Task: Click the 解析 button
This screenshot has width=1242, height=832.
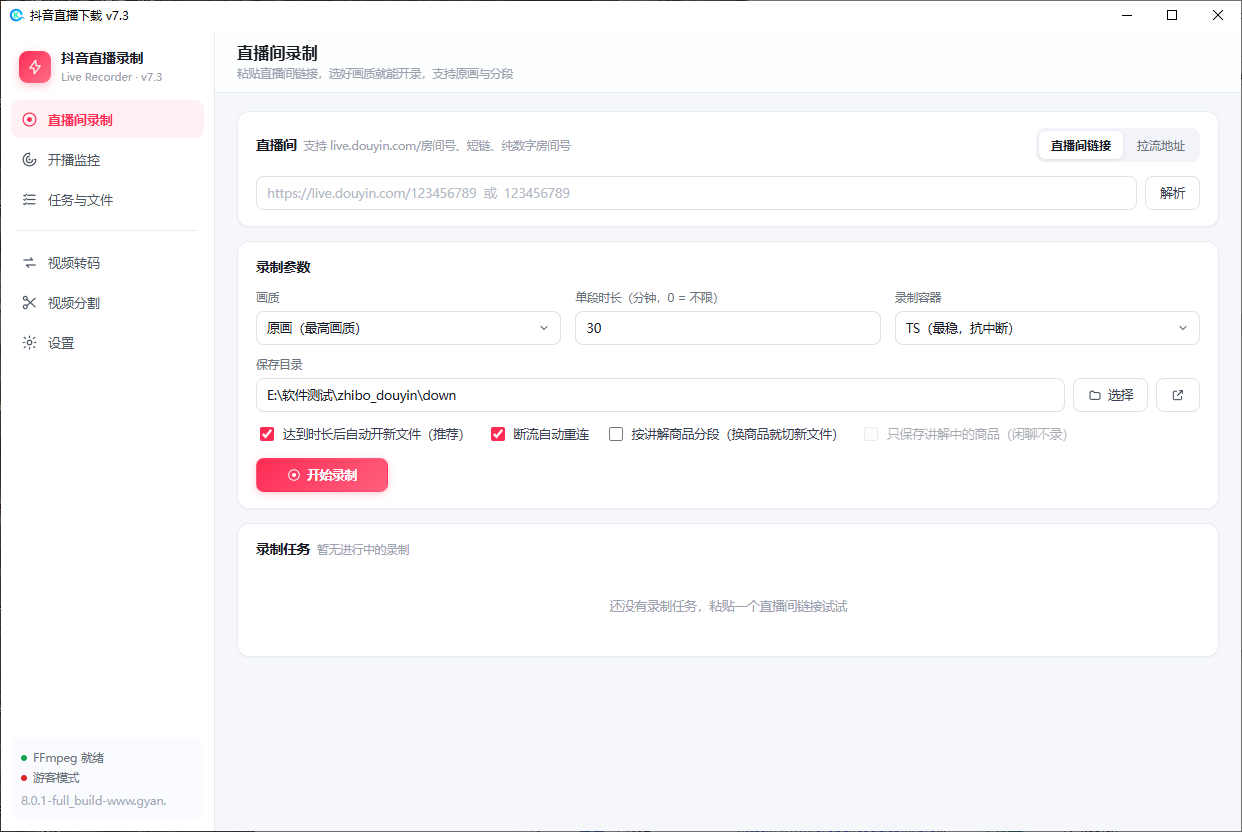Action: [1172, 193]
